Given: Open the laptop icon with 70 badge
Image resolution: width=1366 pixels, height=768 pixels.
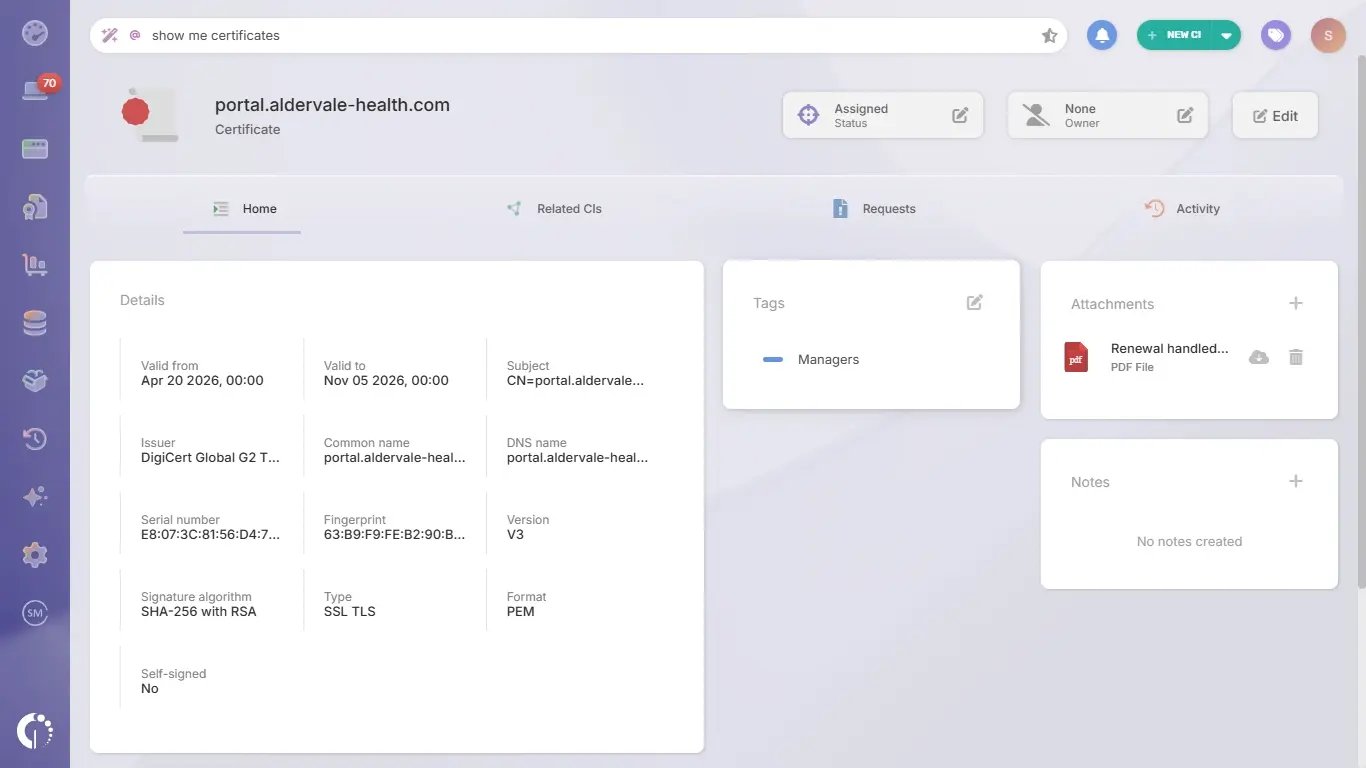Looking at the screenshot, I should [35, 91].
